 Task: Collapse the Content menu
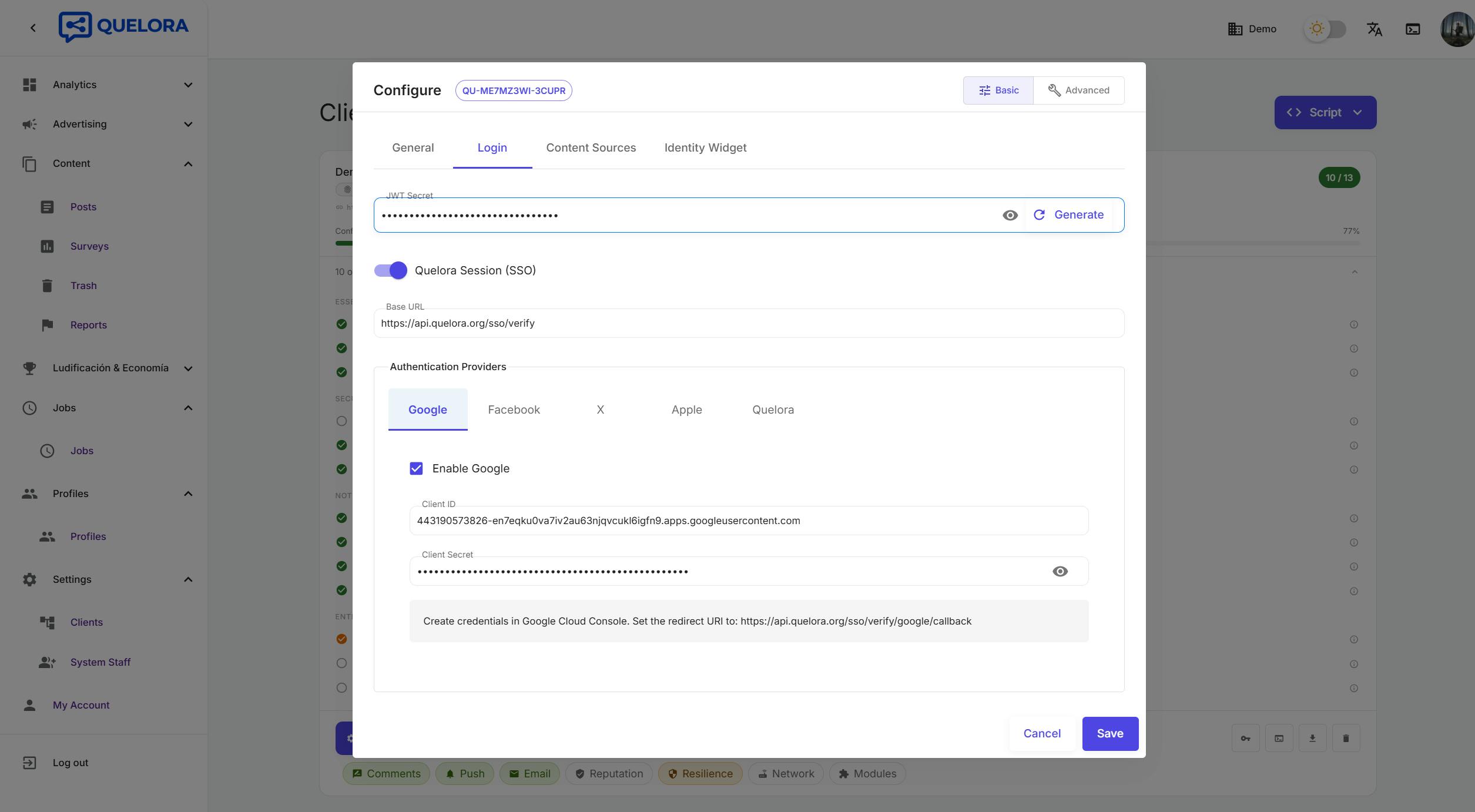coord(188,163)
